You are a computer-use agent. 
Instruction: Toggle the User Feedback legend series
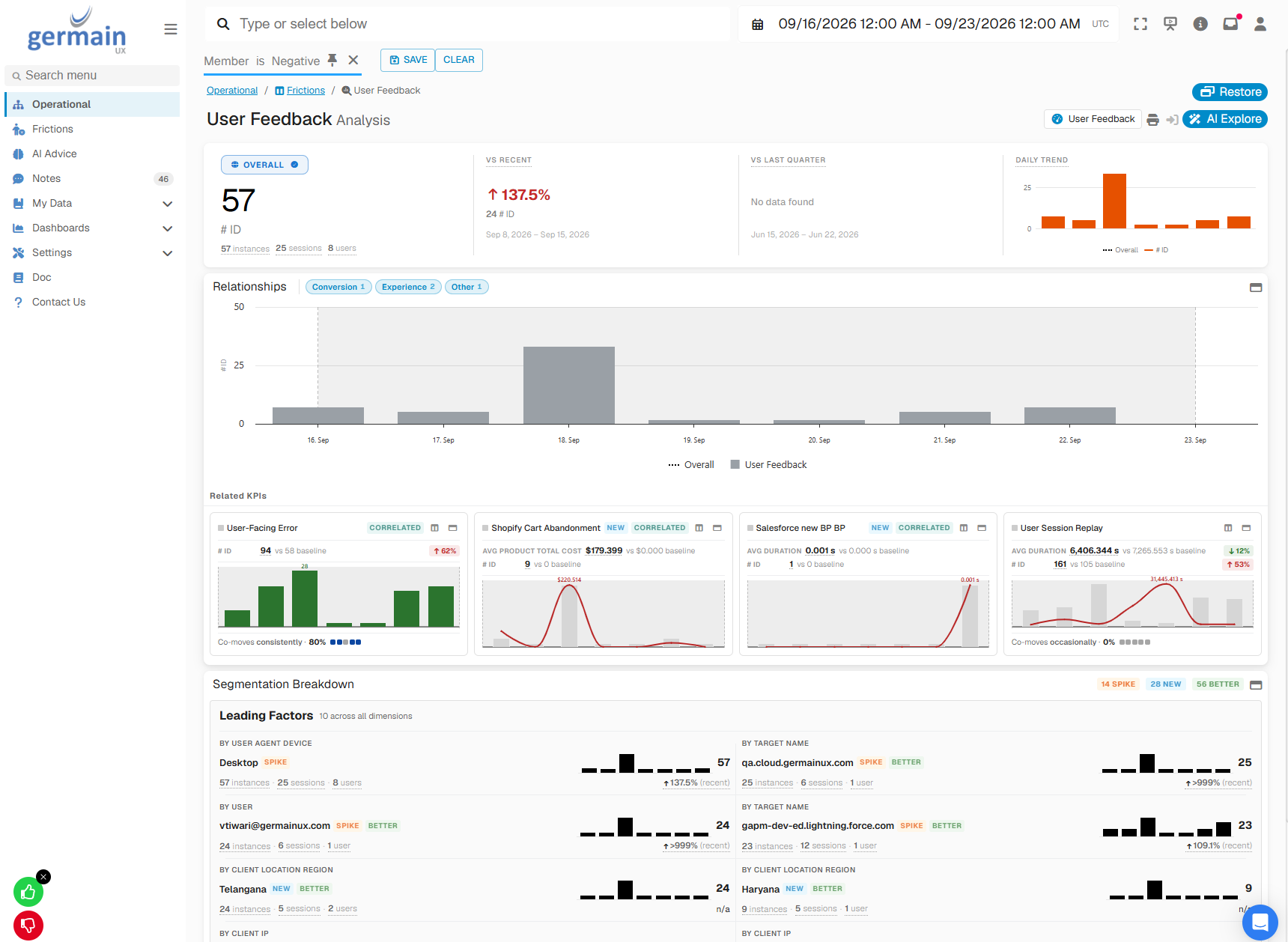tap(768, 465)
